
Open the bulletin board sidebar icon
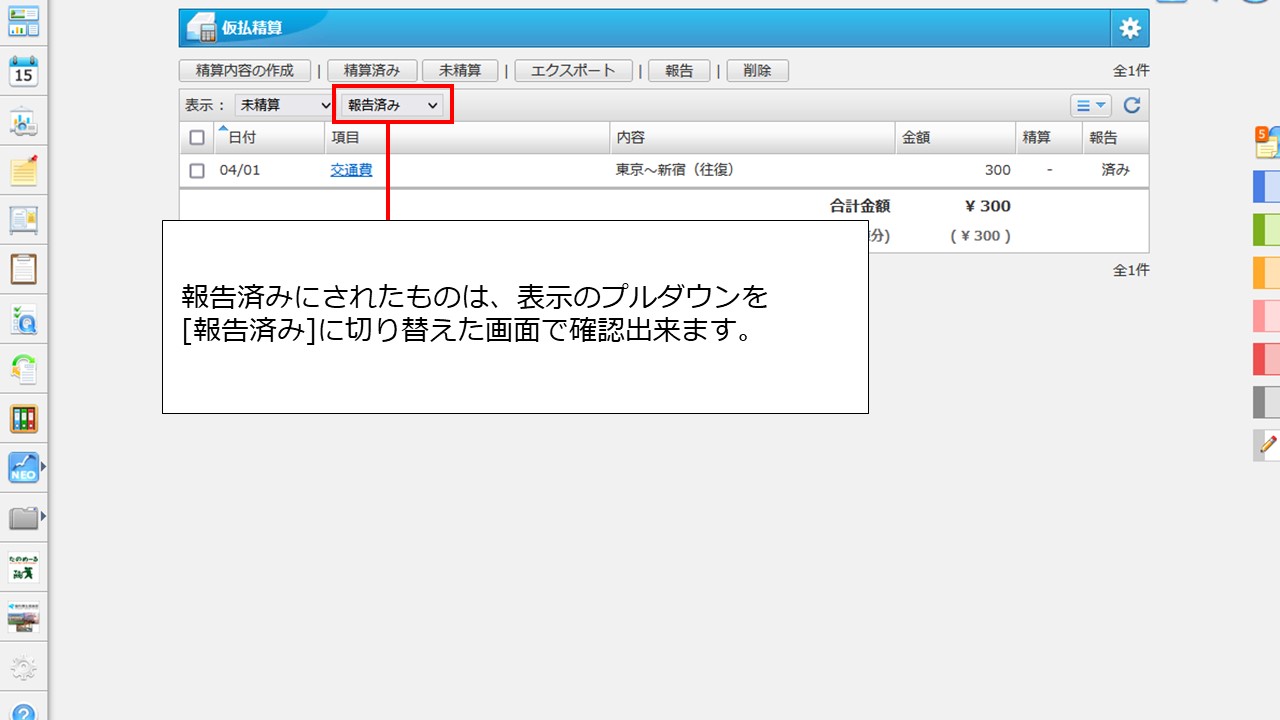23,220
